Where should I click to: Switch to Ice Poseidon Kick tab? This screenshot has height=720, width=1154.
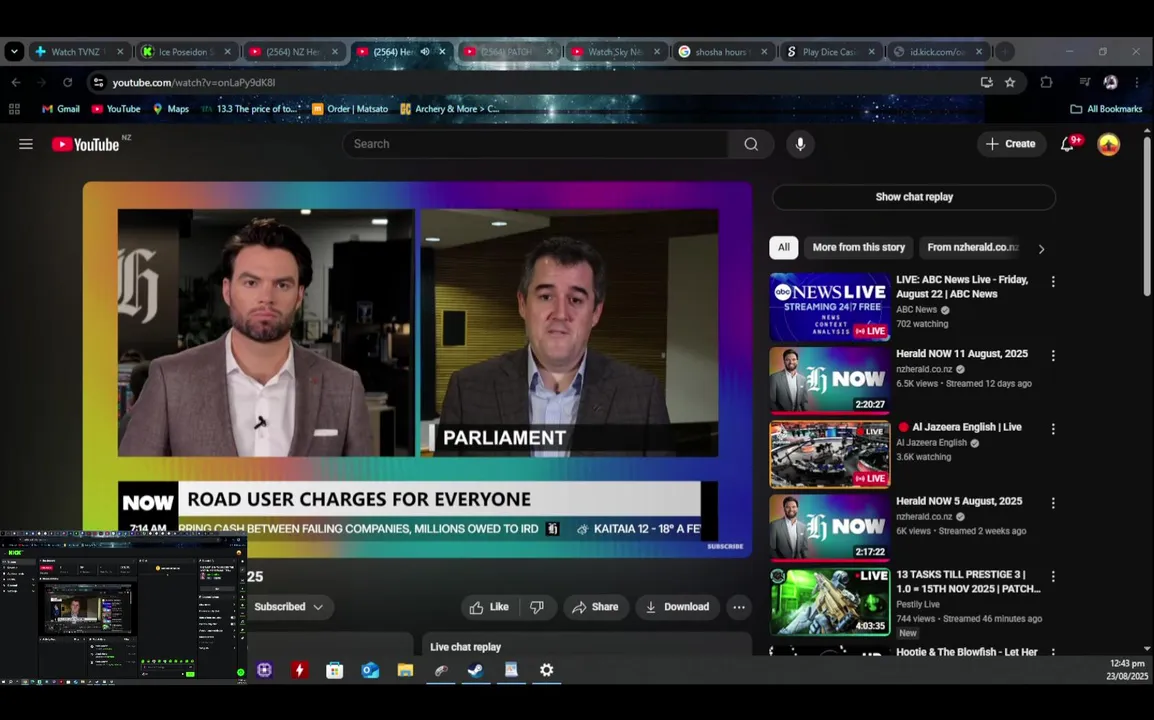tap(184, 52)
